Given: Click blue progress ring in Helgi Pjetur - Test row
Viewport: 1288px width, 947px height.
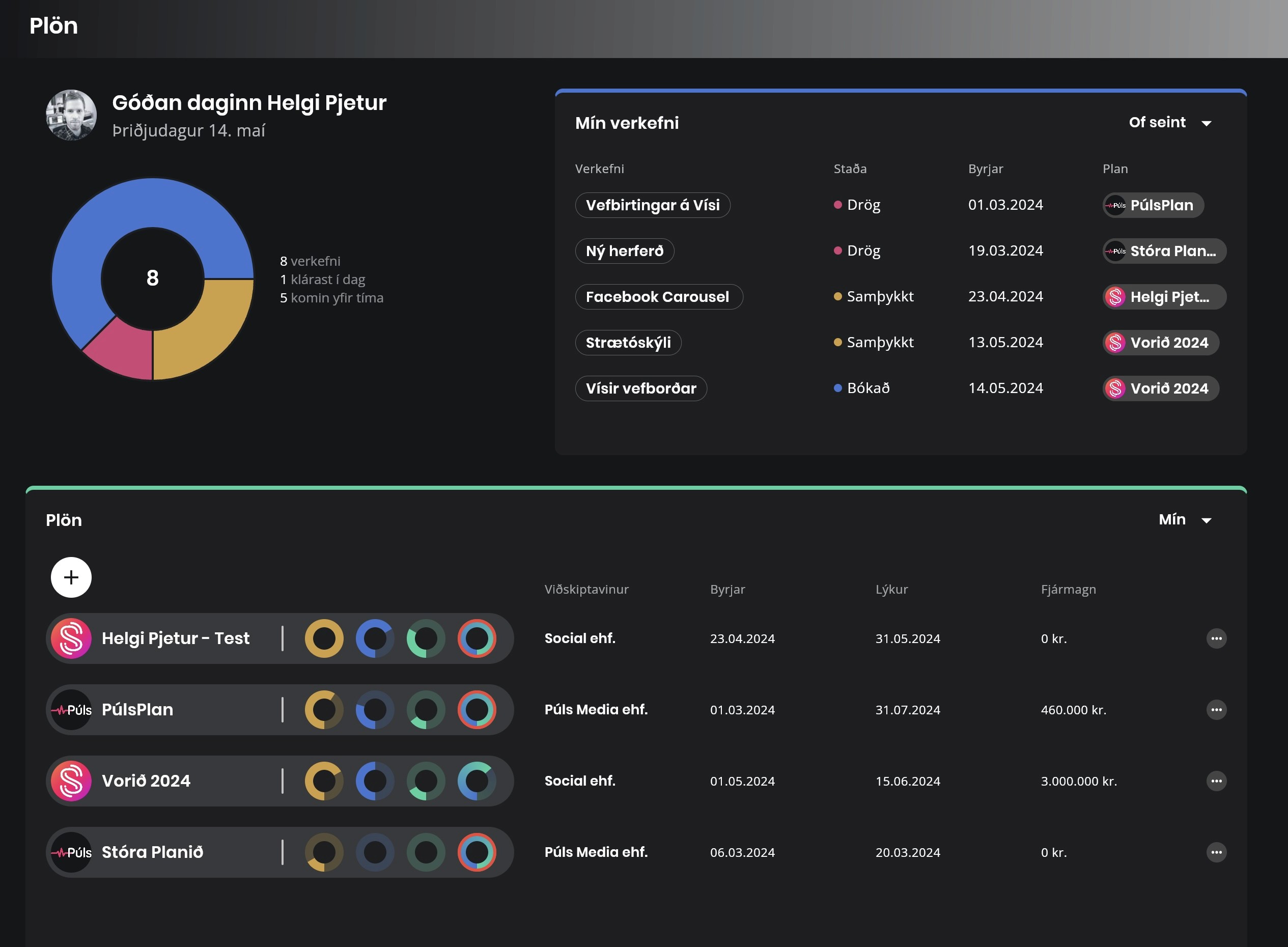Looking at the screenshot, I should click(375, 638).
